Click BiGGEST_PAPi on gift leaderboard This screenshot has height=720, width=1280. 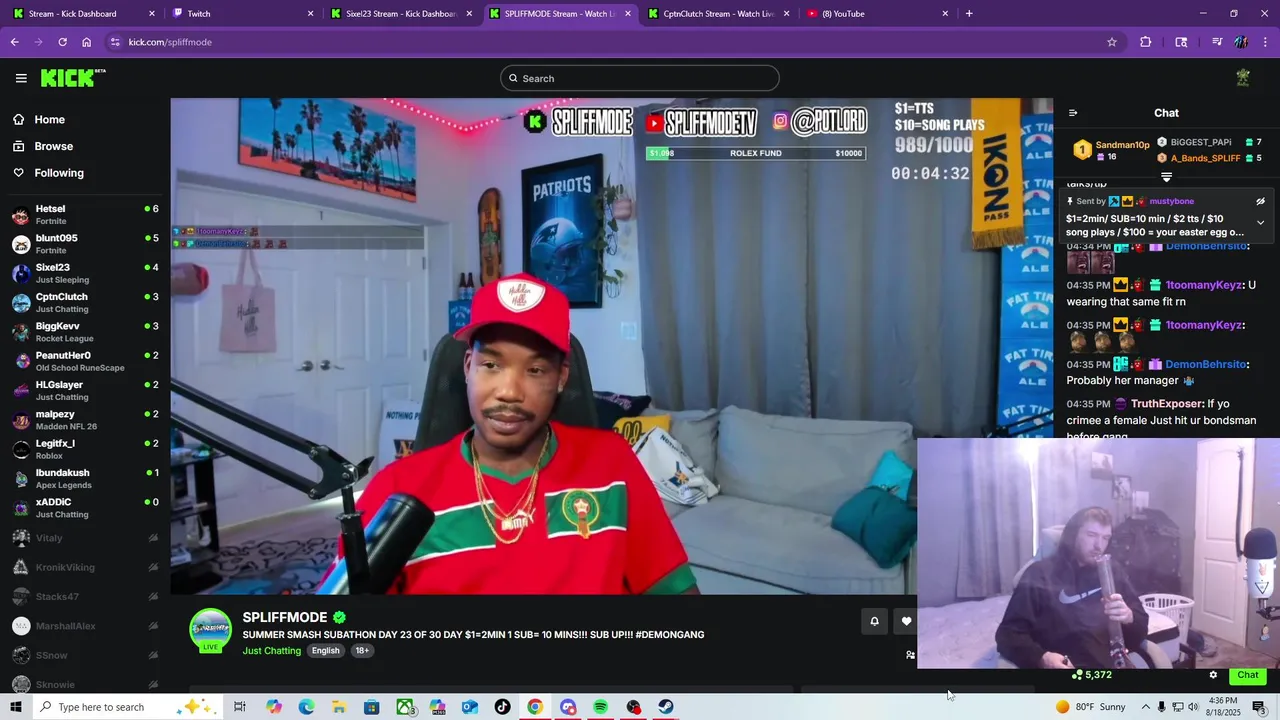point(1201,142)
